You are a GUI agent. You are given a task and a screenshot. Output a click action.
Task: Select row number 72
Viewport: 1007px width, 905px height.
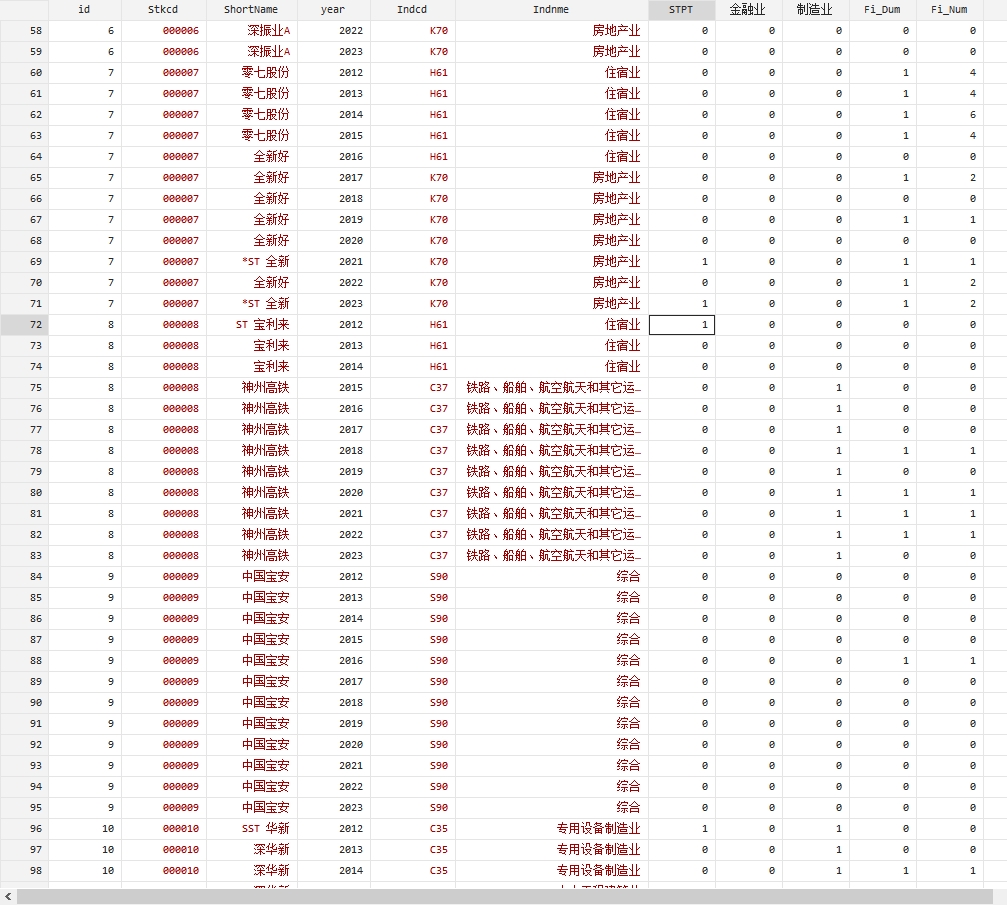click(x=24, y=325)
